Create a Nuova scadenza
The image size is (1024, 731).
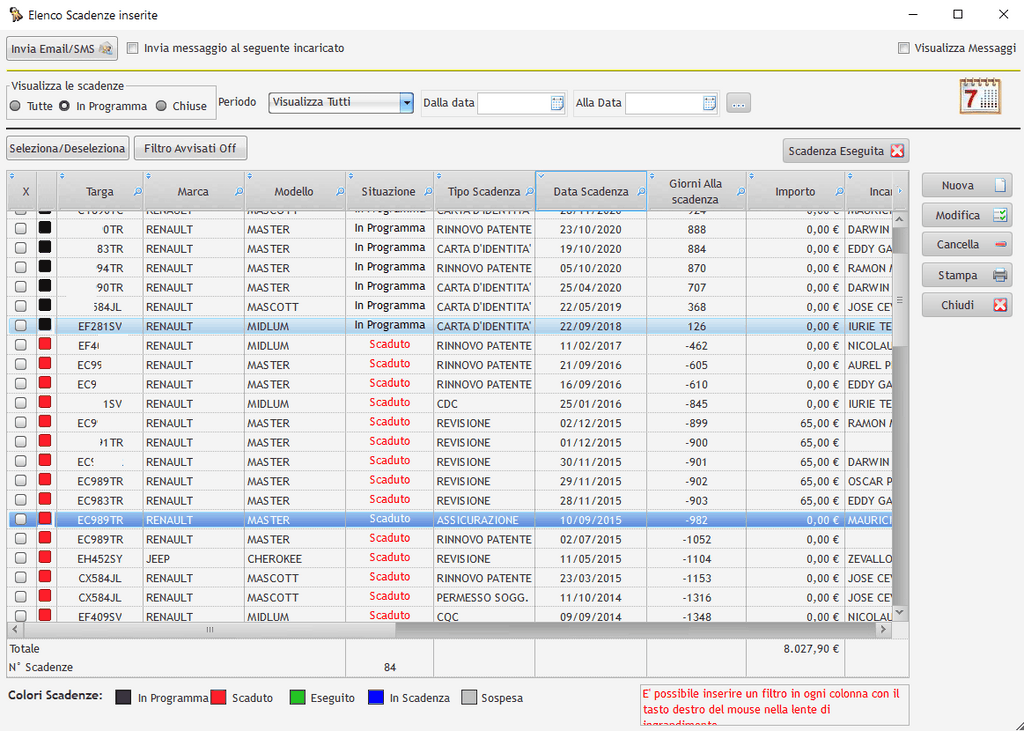967,186
